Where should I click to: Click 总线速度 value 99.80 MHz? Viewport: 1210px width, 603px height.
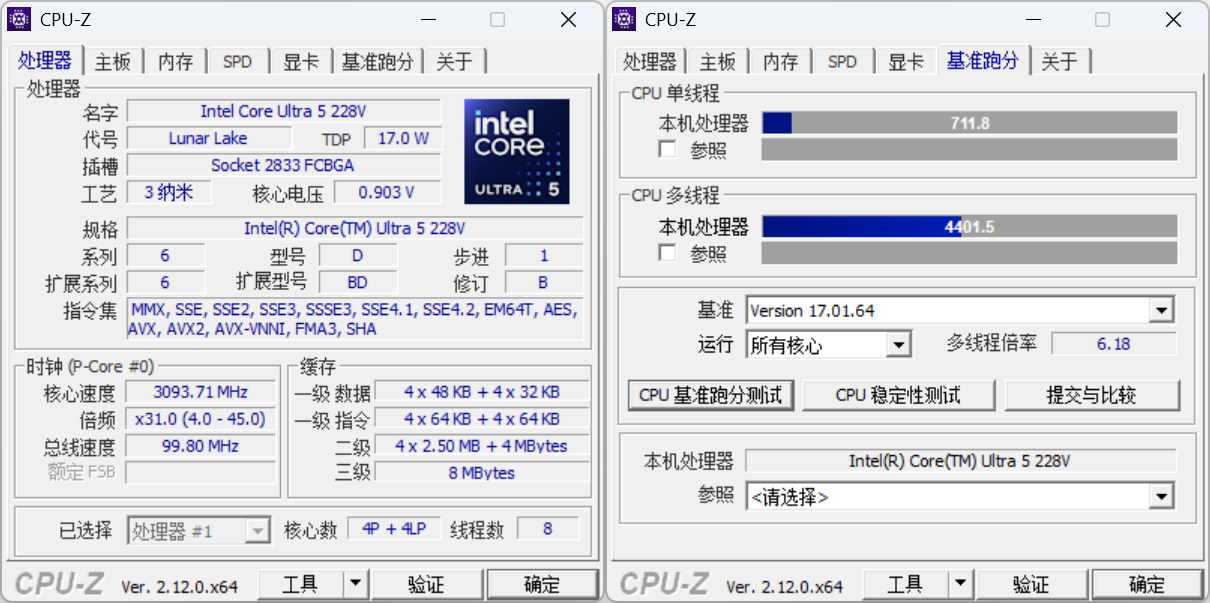(x=201, y=446)
